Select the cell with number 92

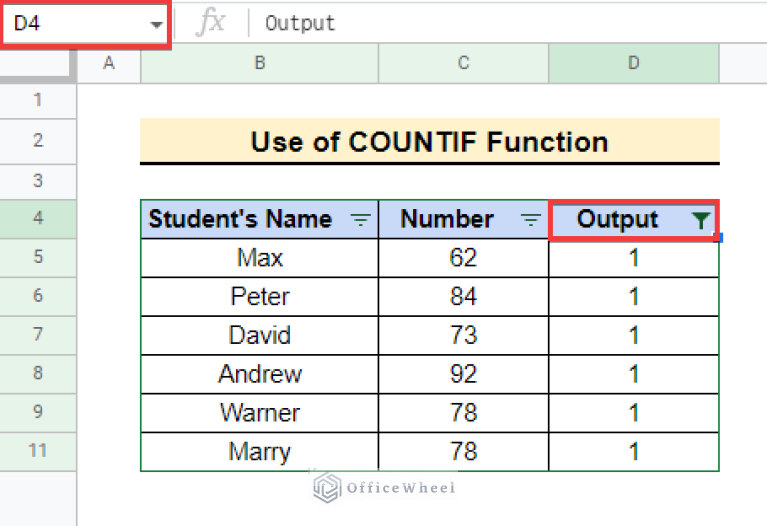(463, 374)
